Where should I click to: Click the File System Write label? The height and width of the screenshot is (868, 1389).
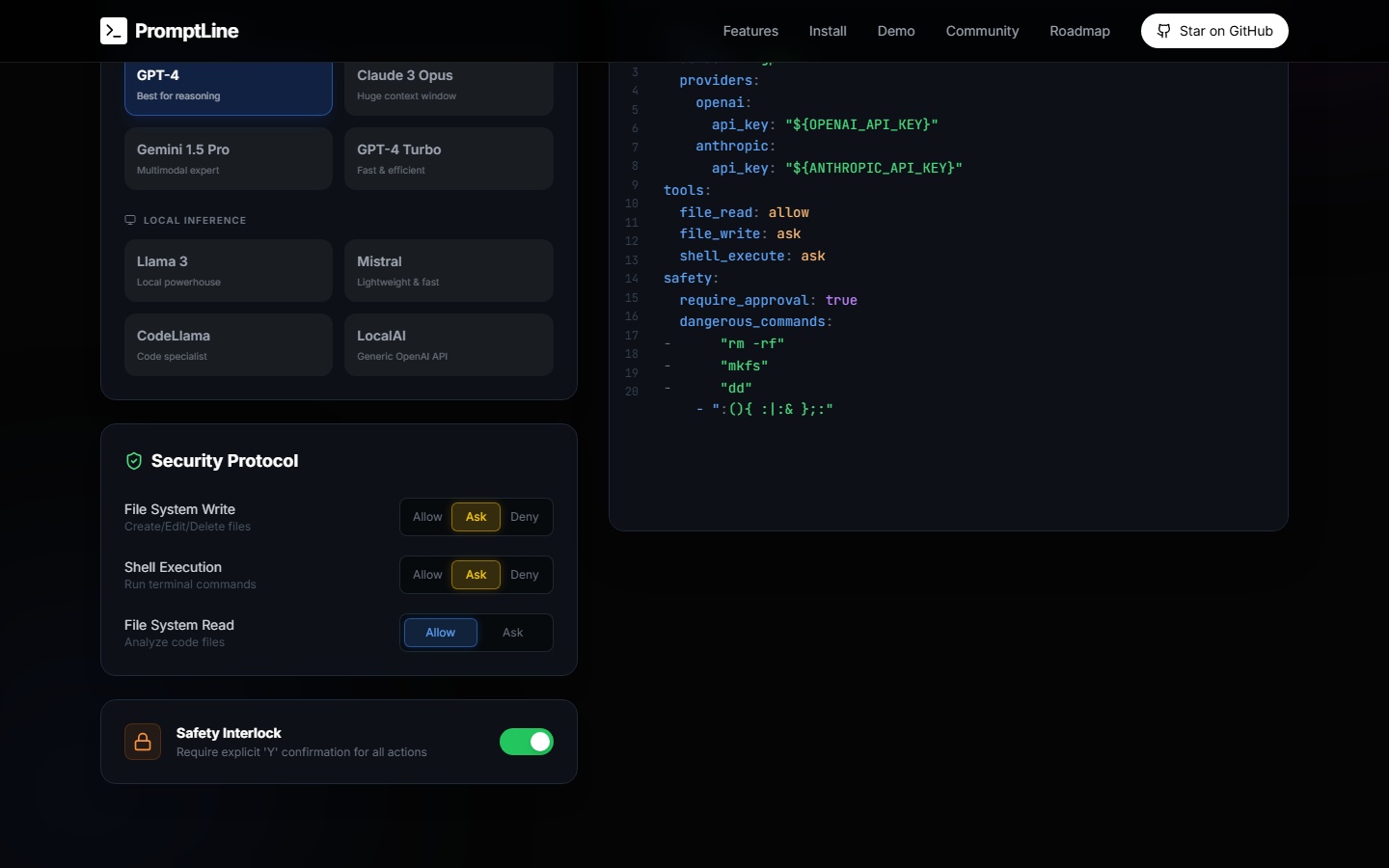coord(179,509)
